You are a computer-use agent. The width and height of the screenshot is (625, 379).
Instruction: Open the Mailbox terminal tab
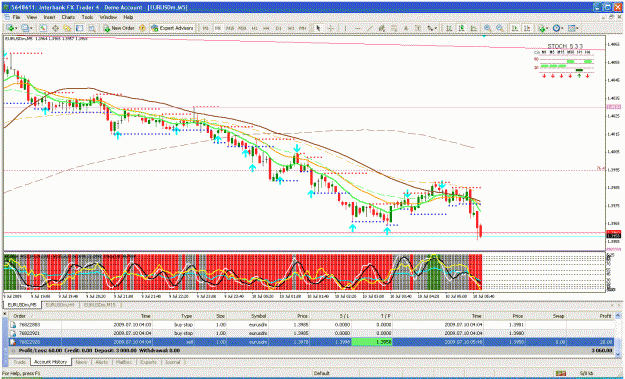[124, 362]
